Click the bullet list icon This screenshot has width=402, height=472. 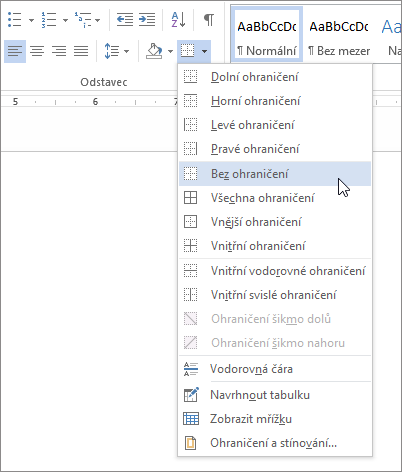[14, 20]
